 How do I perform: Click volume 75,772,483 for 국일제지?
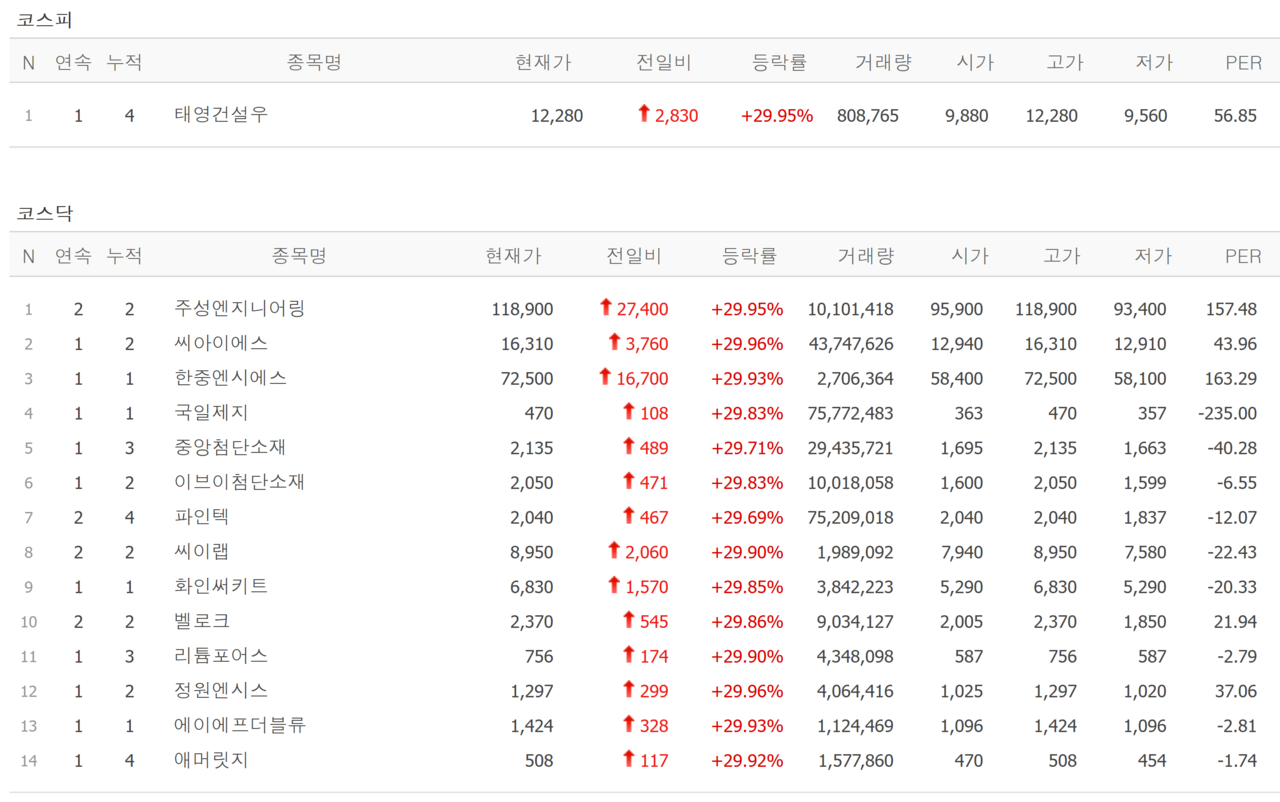850,414
